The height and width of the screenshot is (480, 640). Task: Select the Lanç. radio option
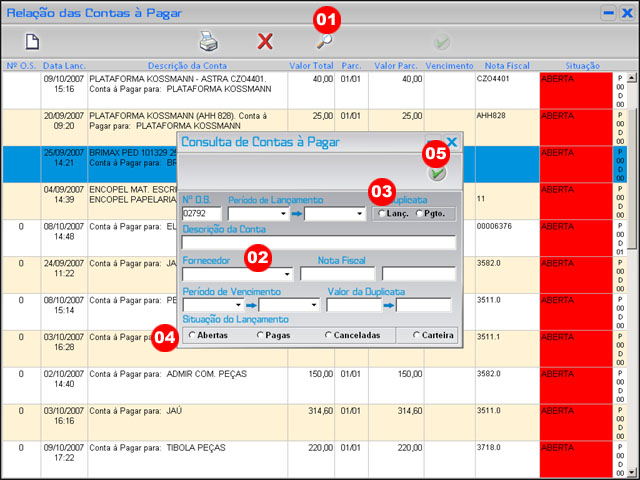click(x=382, y=214)
